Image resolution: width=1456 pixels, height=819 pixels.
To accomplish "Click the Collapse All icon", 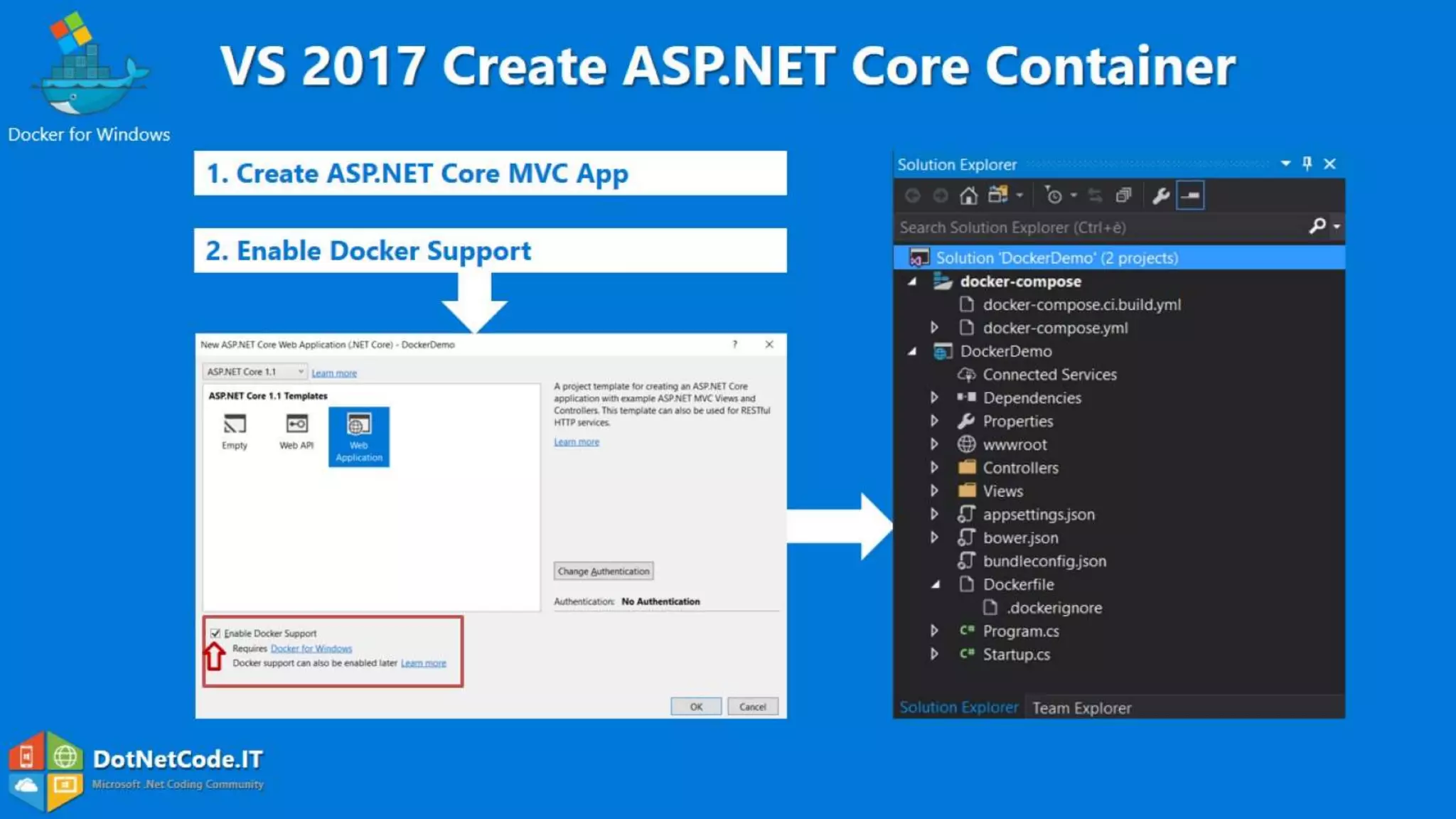I will point(1123,196).
